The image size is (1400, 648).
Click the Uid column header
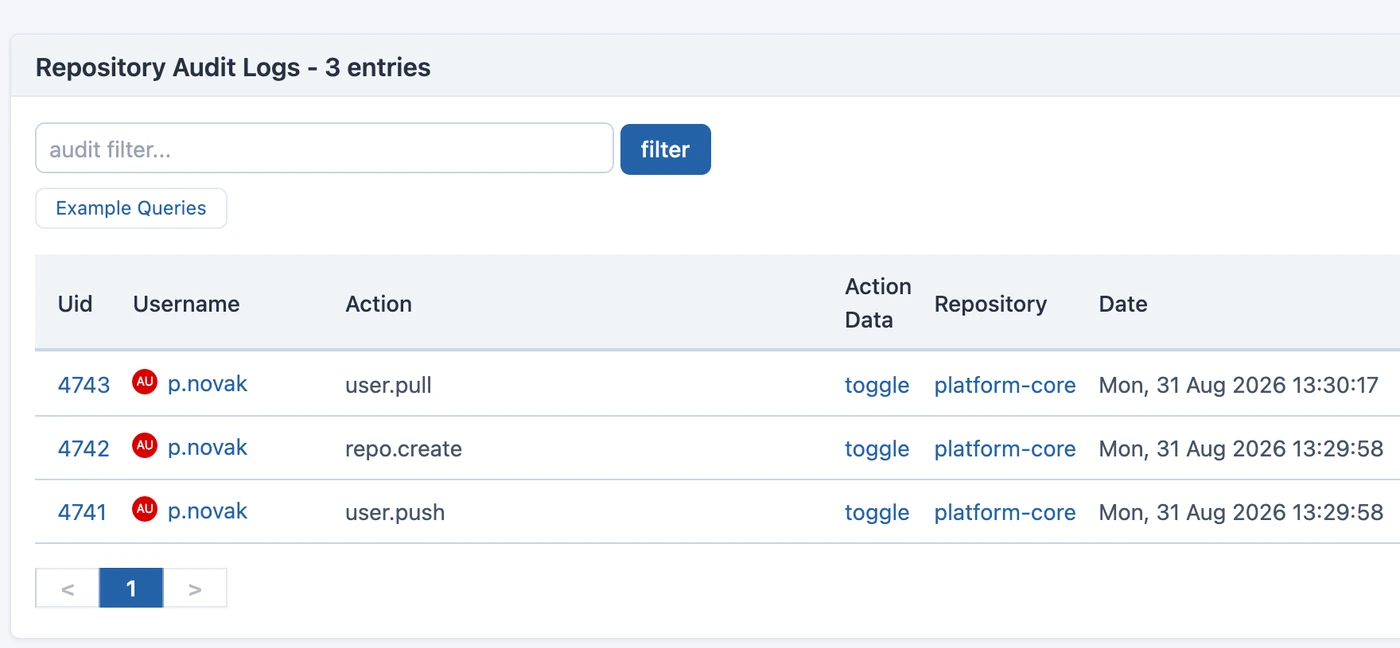click(x=75, y=303)
